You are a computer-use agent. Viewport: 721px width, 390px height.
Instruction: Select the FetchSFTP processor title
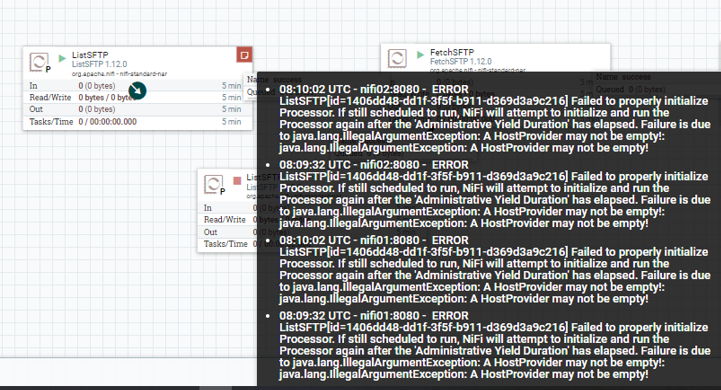(452, 52)
